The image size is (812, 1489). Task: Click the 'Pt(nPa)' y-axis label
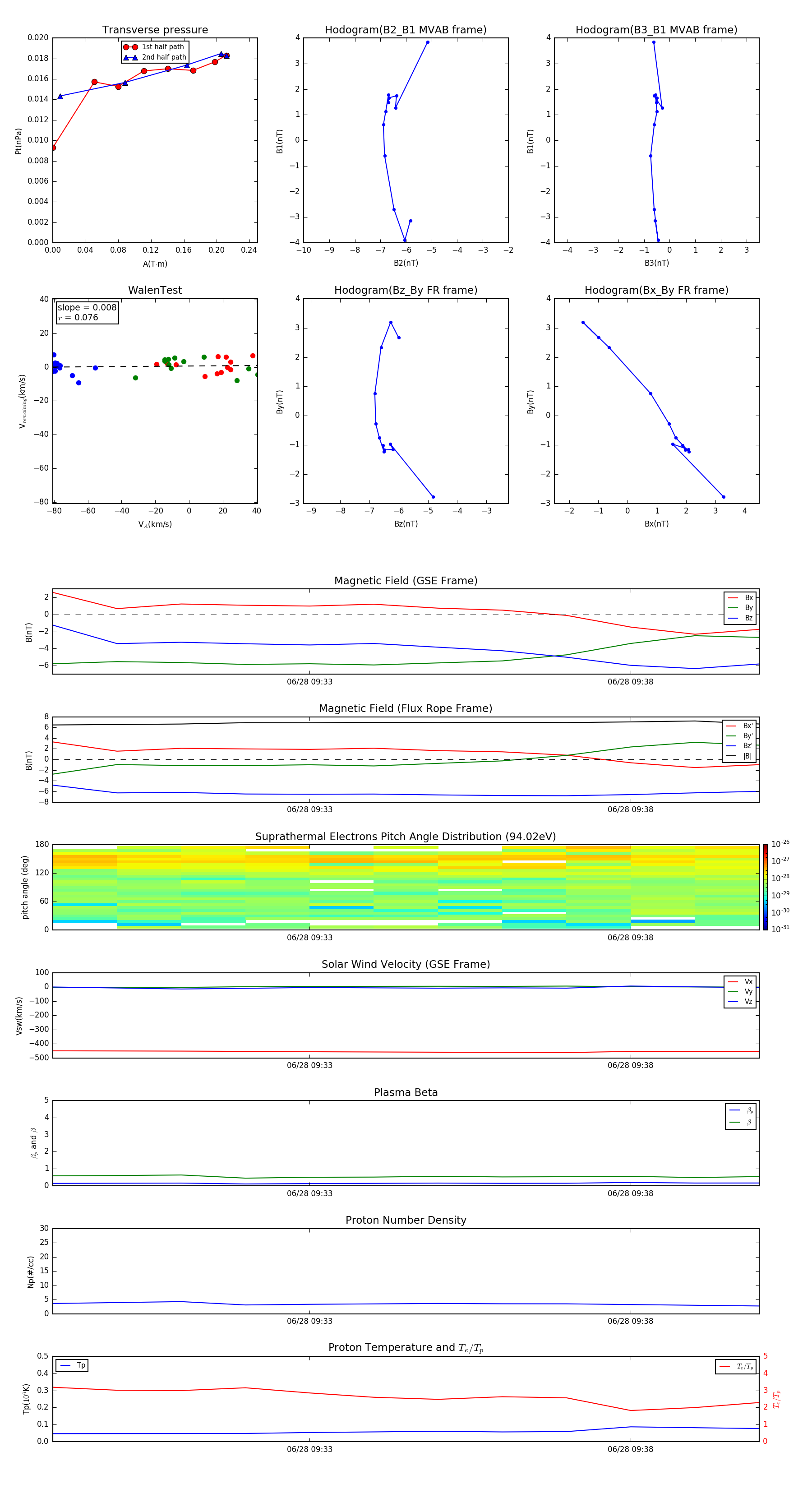18,141
